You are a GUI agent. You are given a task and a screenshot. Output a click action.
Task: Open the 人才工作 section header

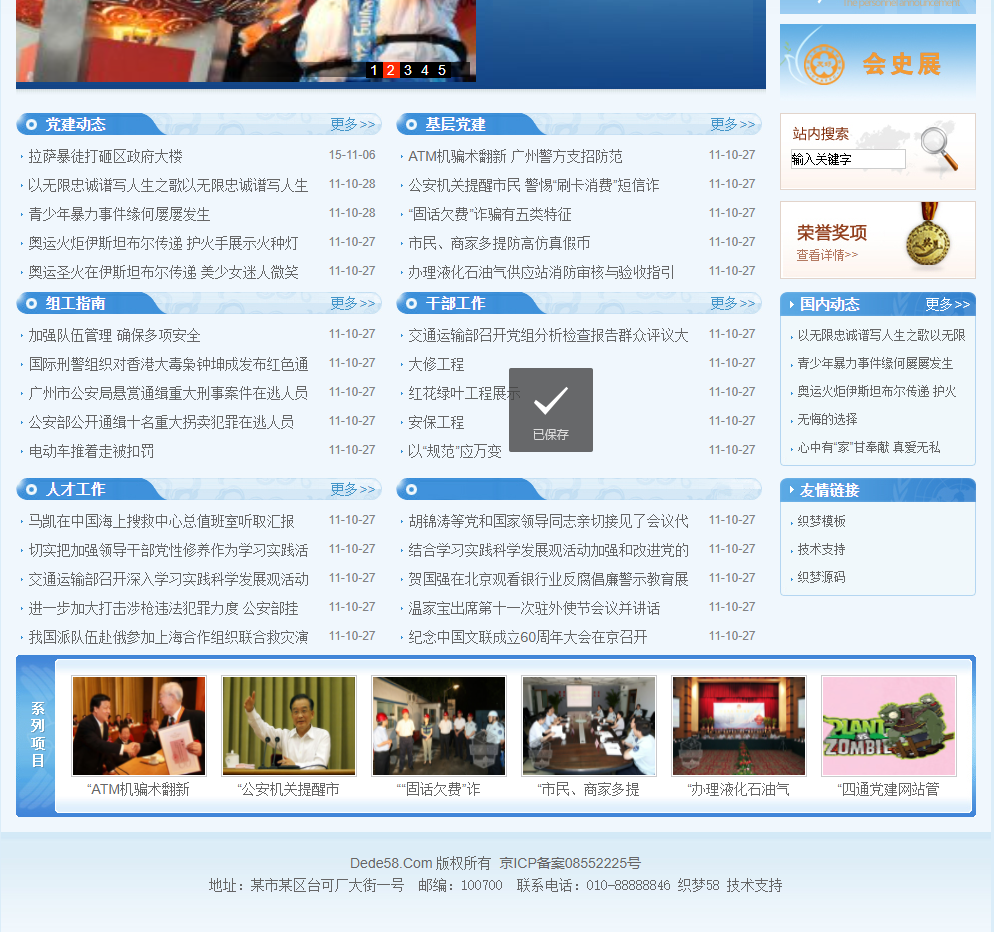75,489
